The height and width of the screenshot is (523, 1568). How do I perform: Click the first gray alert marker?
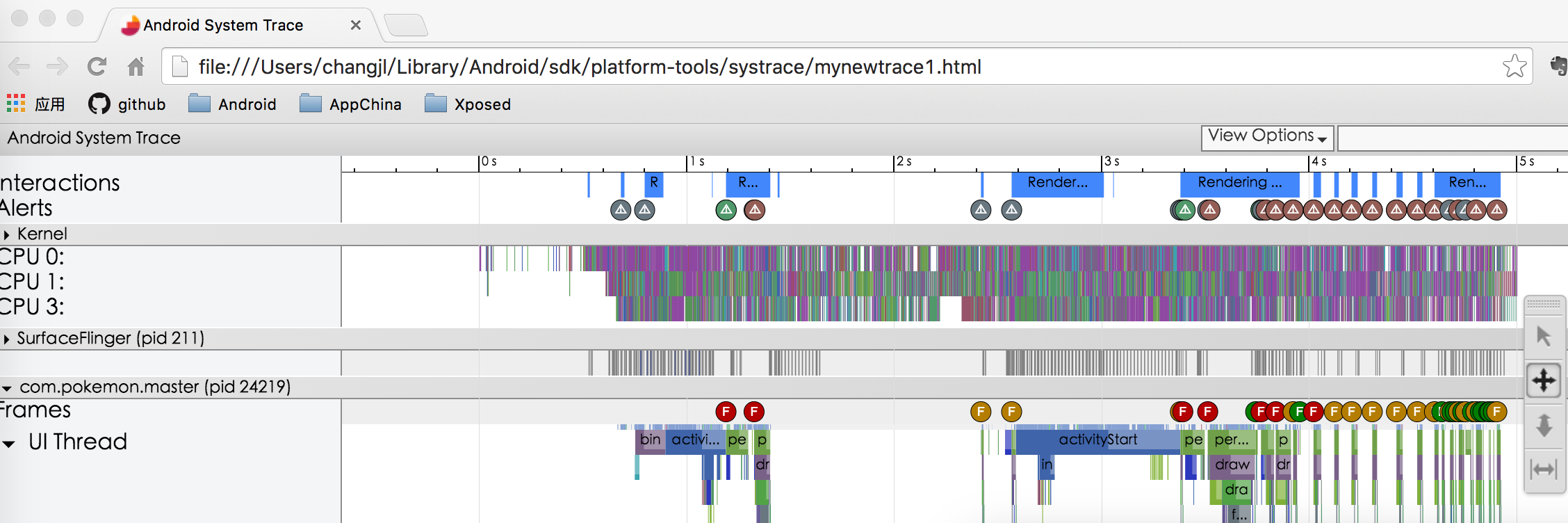pyautogui.click(x=621, y=209)
